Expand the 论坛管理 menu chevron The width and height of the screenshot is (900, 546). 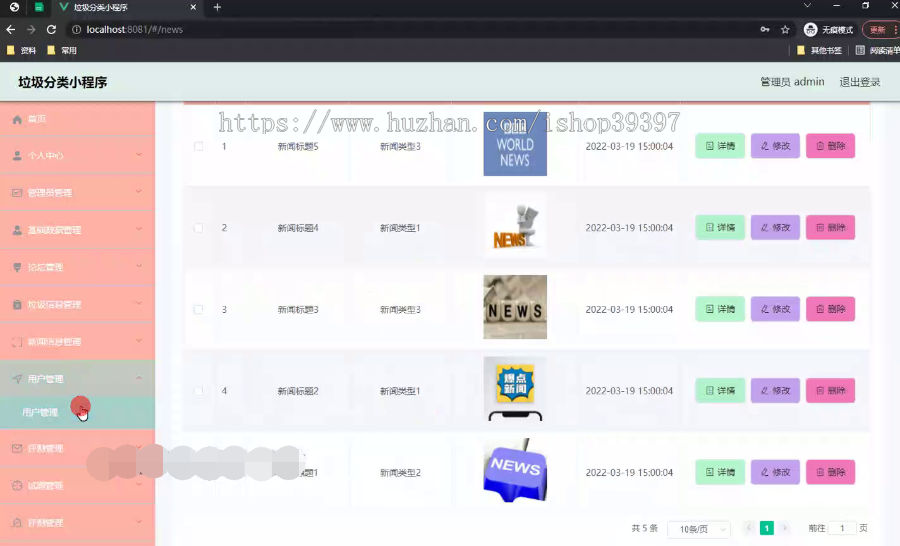[x=139, y=266]
